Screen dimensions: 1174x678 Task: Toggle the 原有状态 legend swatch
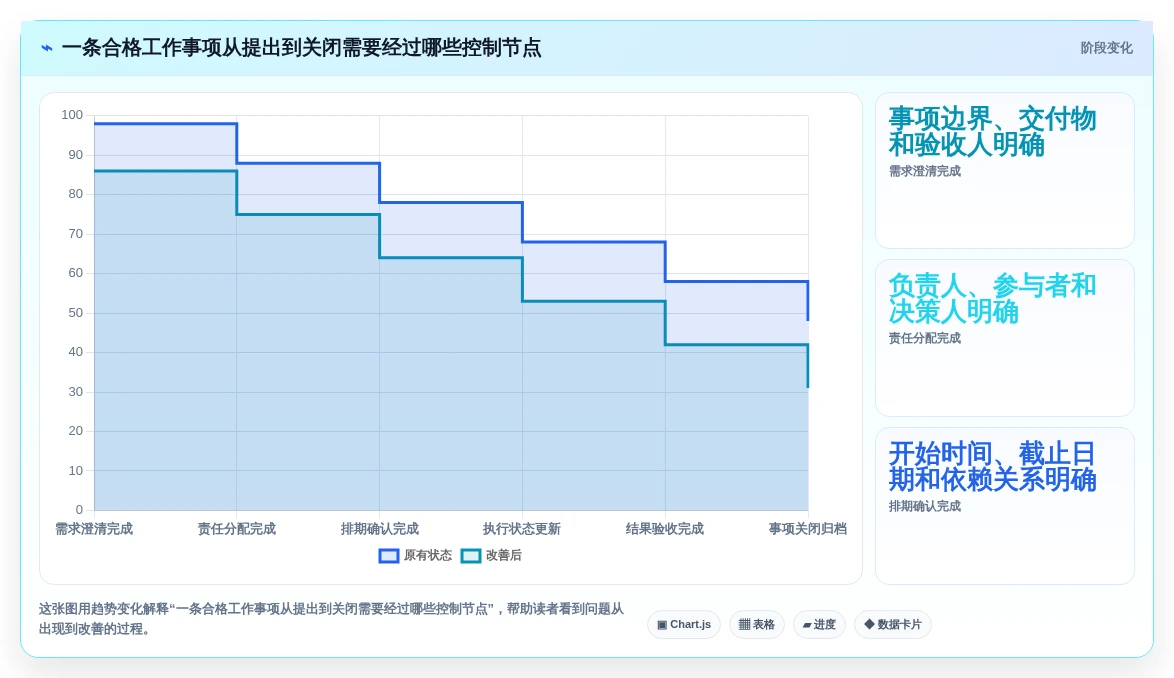(389, 555)
